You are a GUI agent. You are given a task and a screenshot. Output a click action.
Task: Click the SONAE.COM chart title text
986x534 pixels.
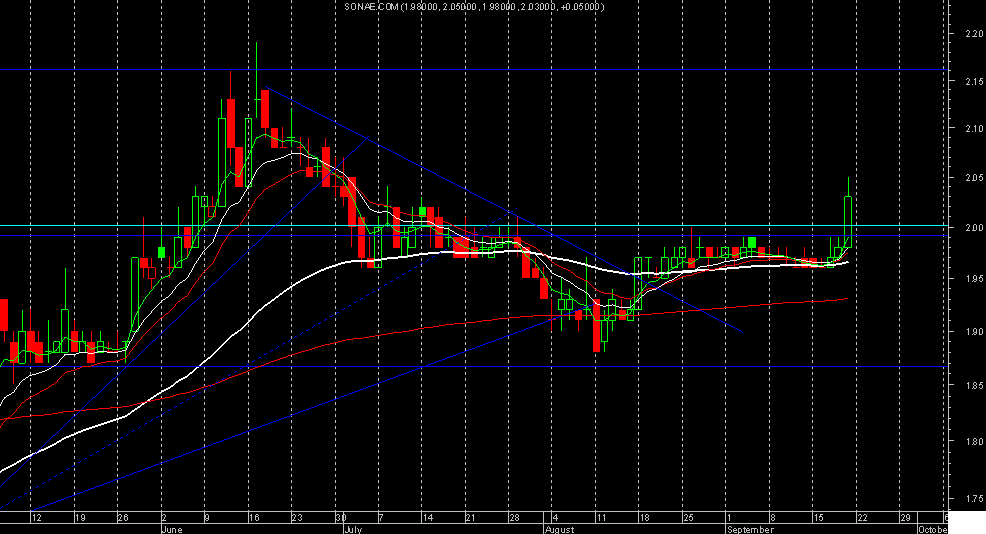point(474,7)
